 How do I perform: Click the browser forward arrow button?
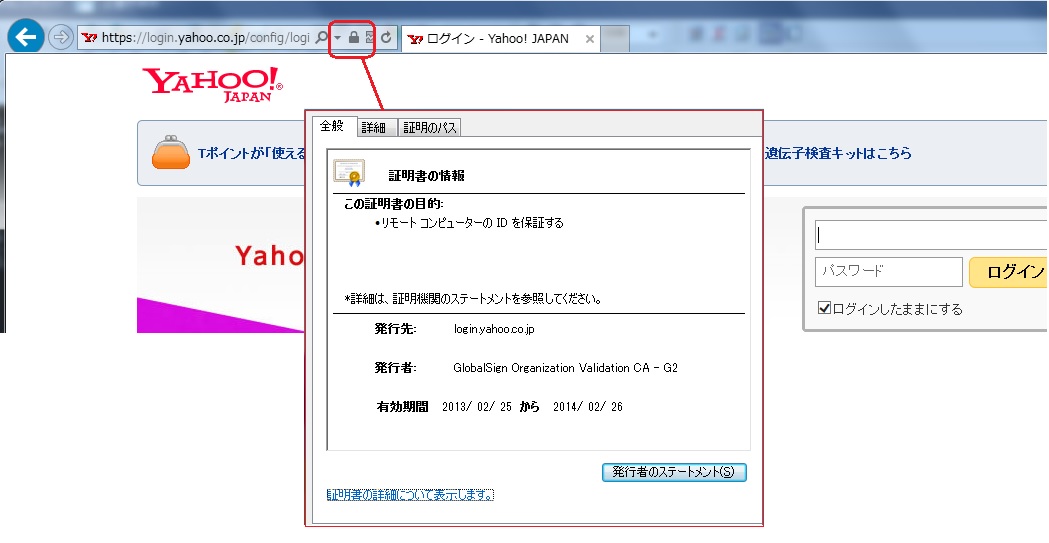(61, 37)
